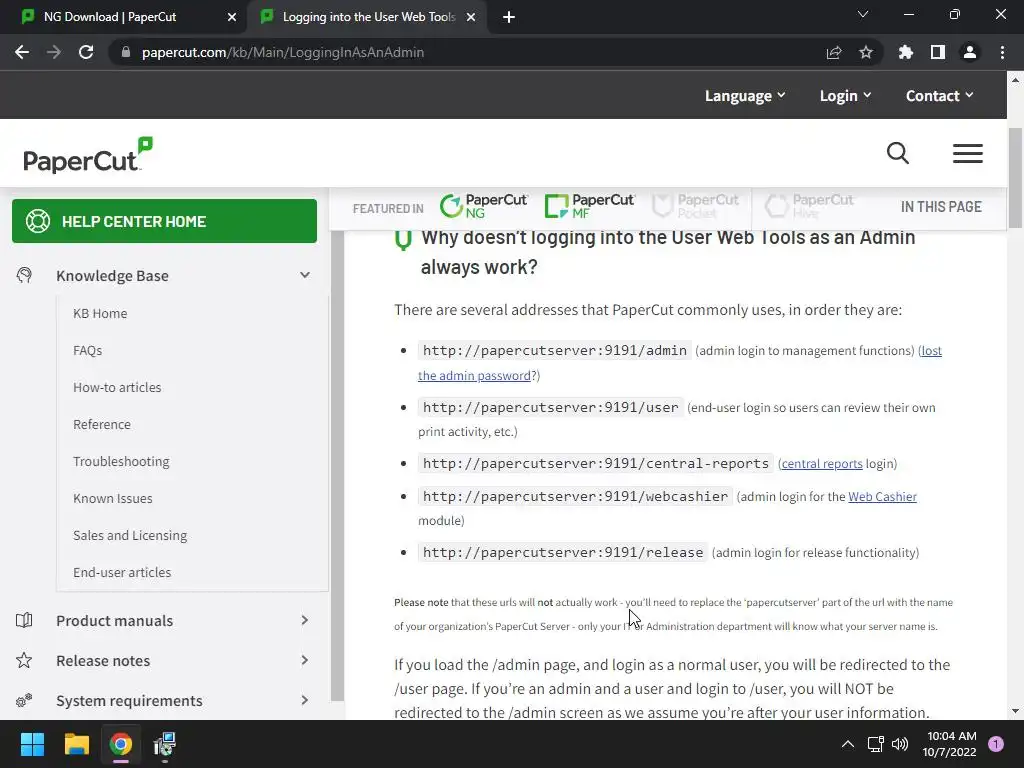Screen dimensions: 1024x768
Task: Open a new browser tab
Action: click(509, 17)
